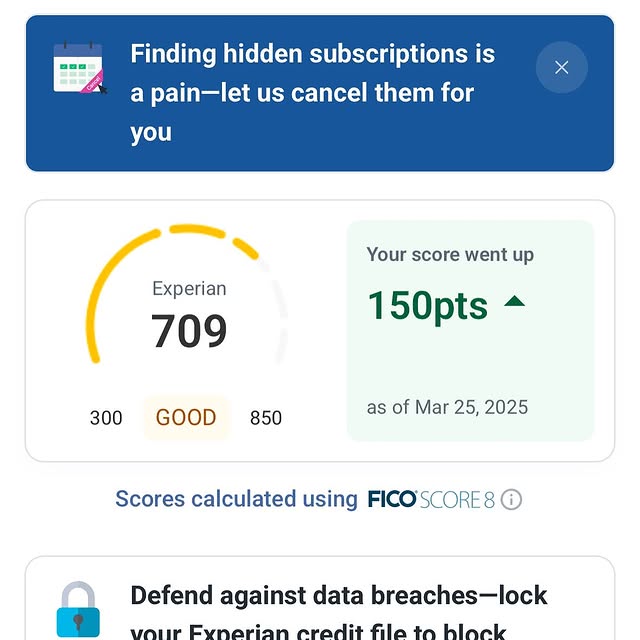Open the 'Defend against data breaches' card text
640x640 pixels.
pyautogui.click(x=340, y=610)
